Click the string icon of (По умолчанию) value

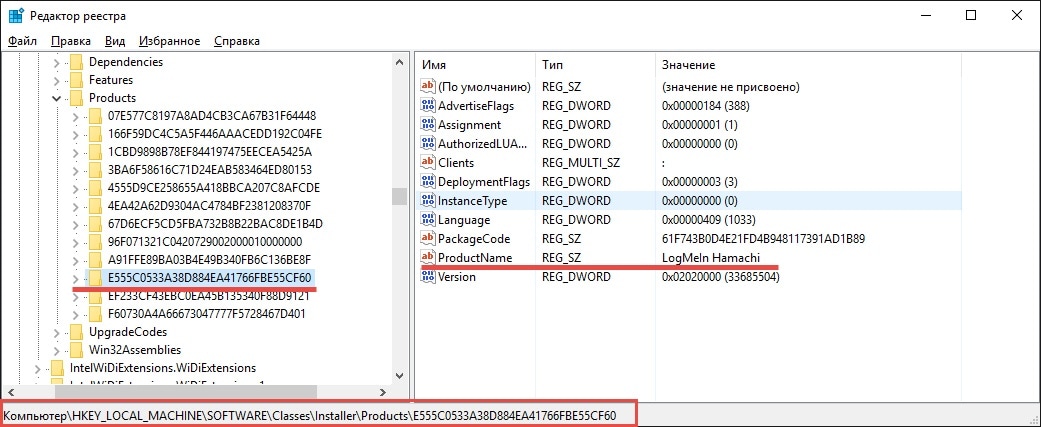[428, 87]
